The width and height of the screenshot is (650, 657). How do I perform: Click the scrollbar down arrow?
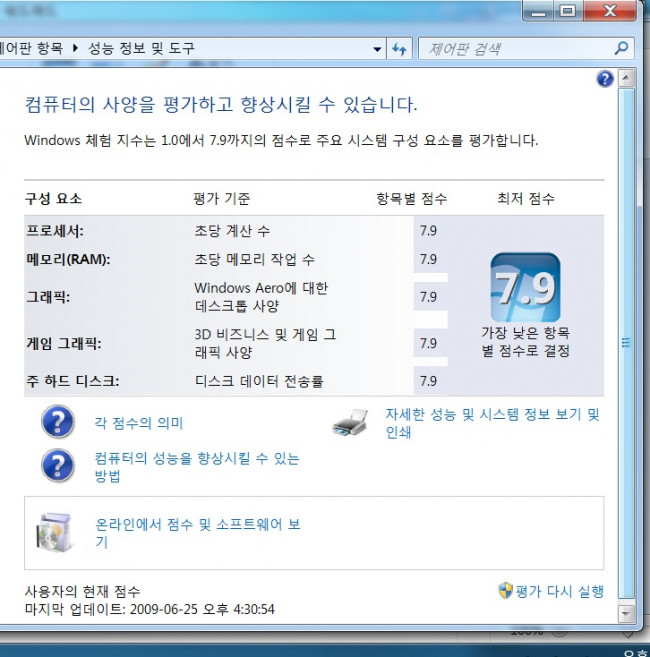626,613
